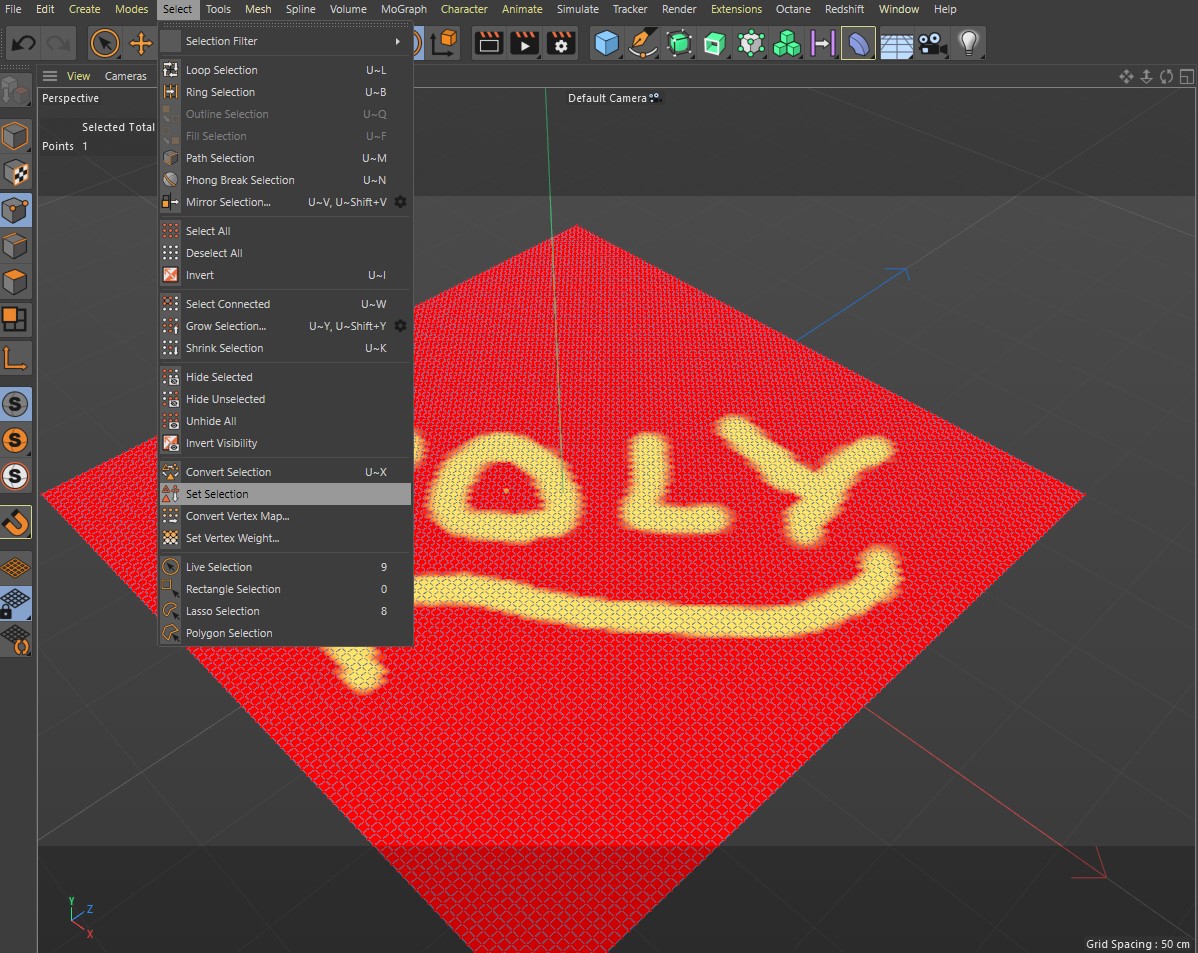
Task: Choose Convert Selection menu entry
Action: point(285,472)
